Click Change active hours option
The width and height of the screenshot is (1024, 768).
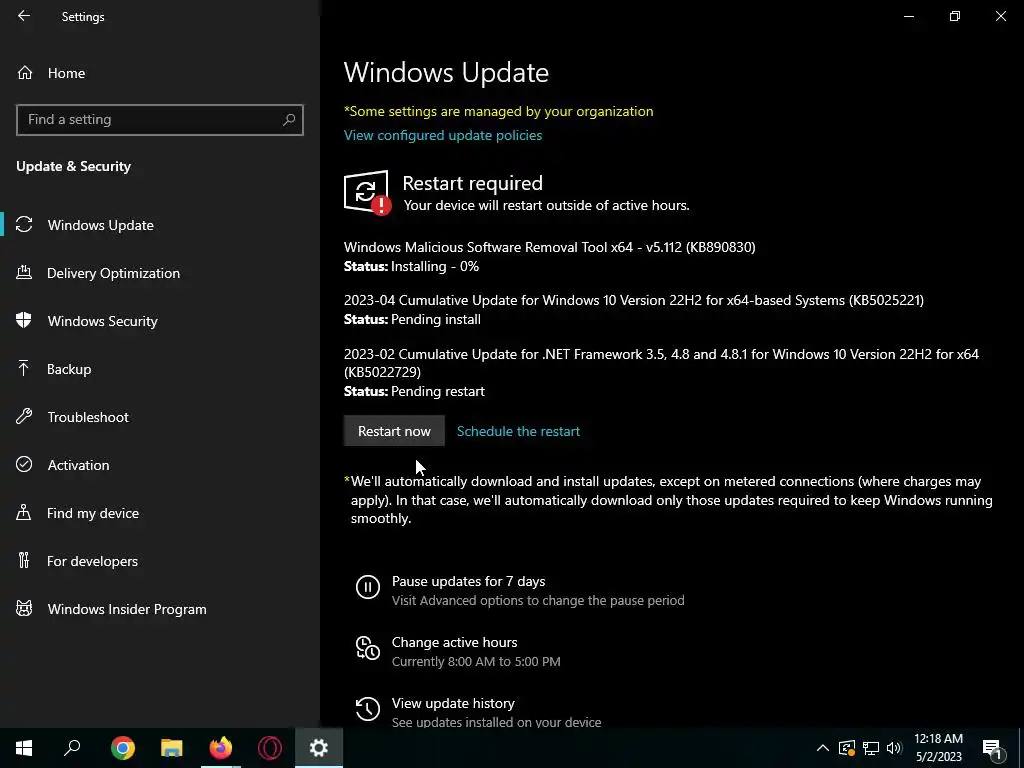pos(458,651)
